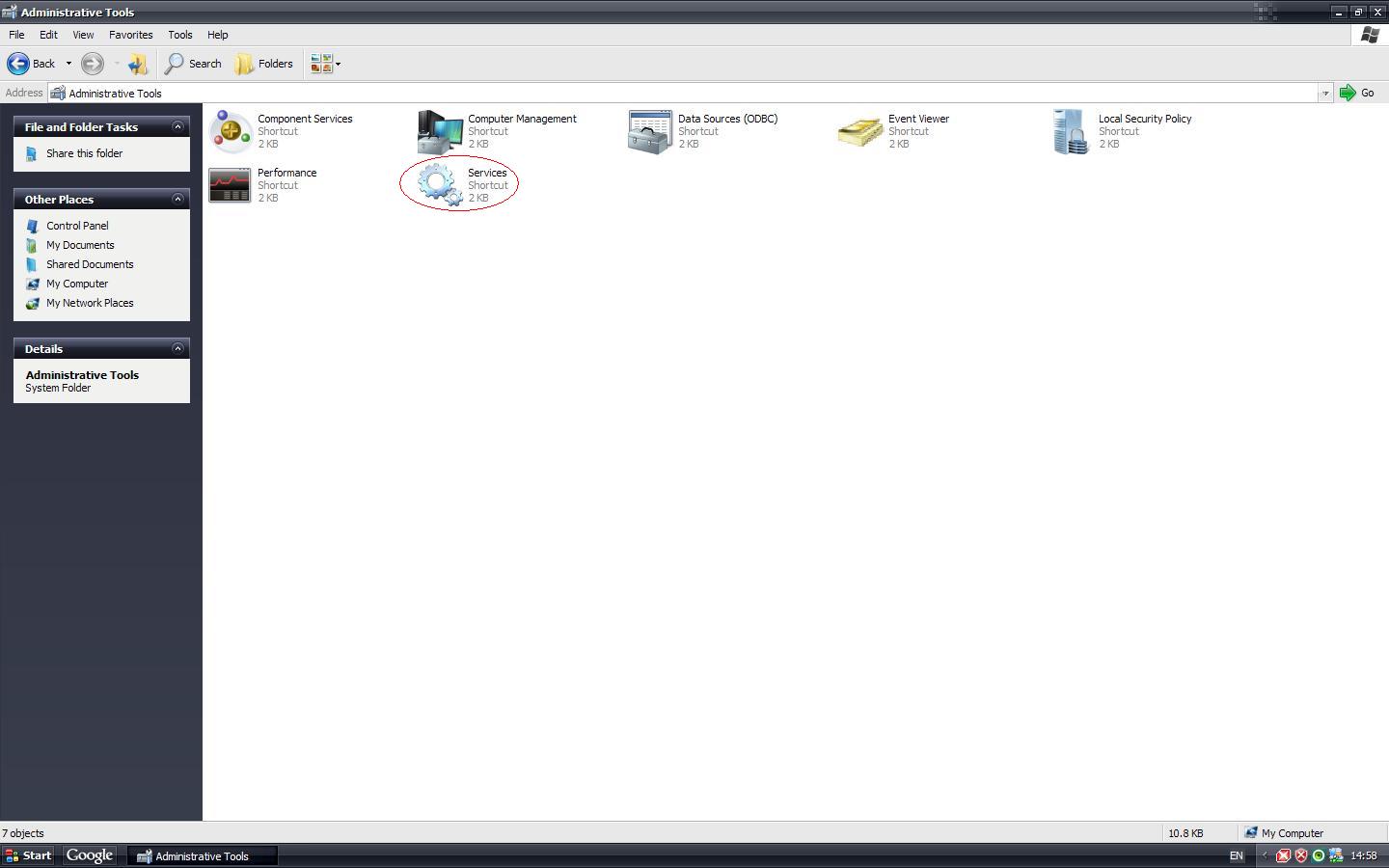Click the Search toolbar button
The image size is (1389, 868).
[193, 64]
